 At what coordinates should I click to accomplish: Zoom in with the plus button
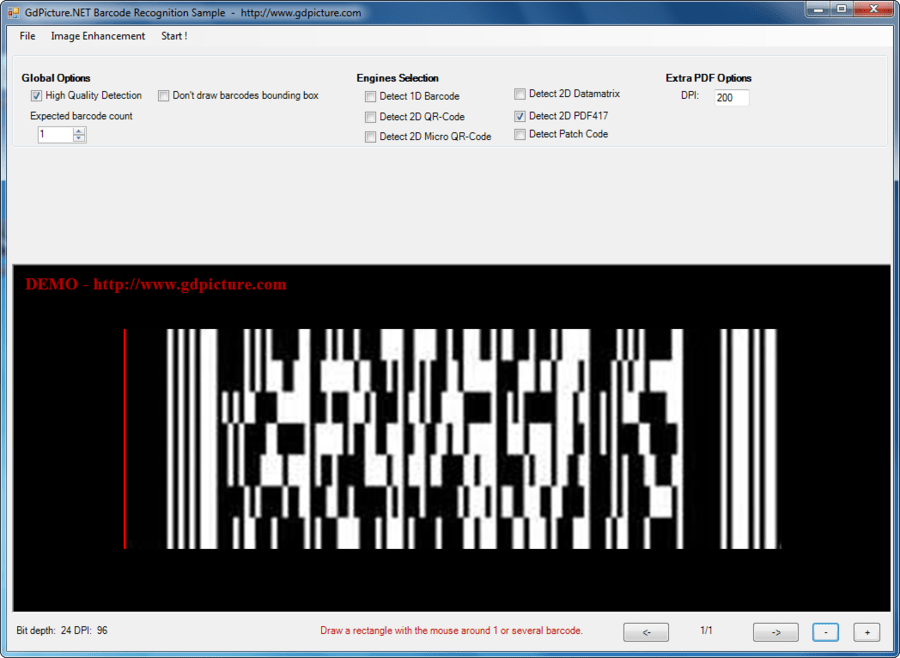click(x=867, y=632)
